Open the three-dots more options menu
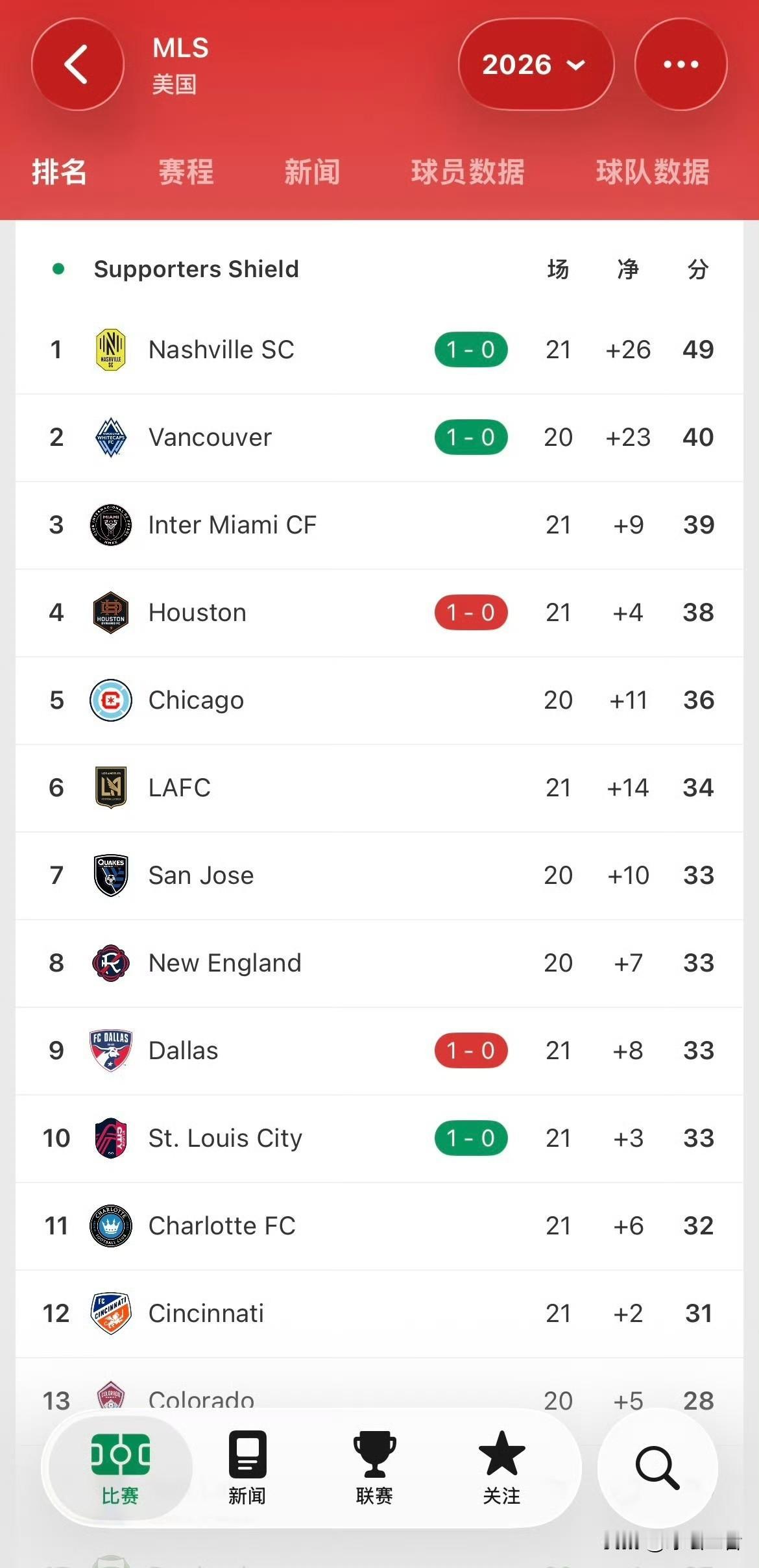This screenshot has height=1568, width=759. pos(681,64)
